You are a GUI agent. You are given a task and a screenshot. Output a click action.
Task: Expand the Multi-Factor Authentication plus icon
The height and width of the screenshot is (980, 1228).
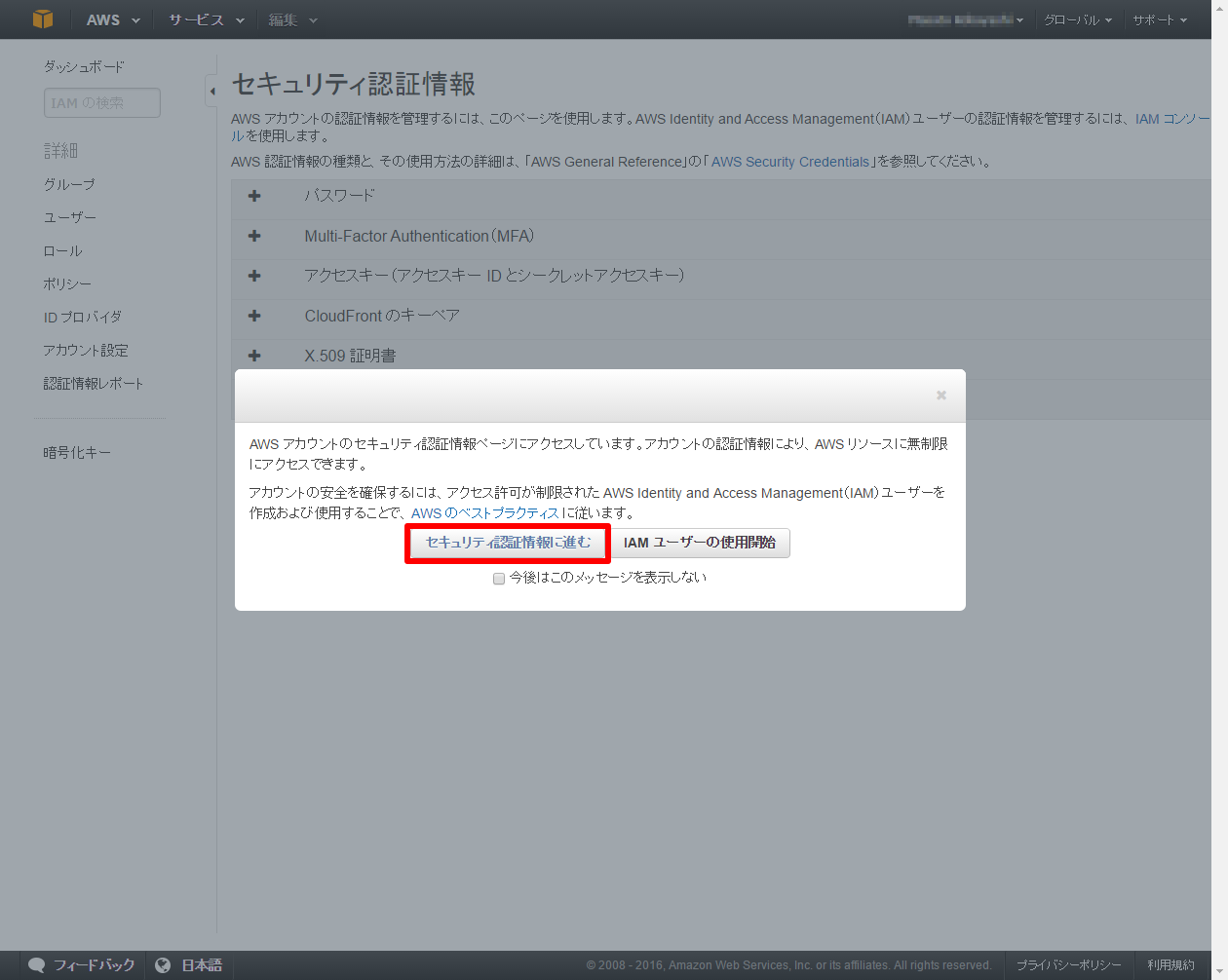pos(254,236)
